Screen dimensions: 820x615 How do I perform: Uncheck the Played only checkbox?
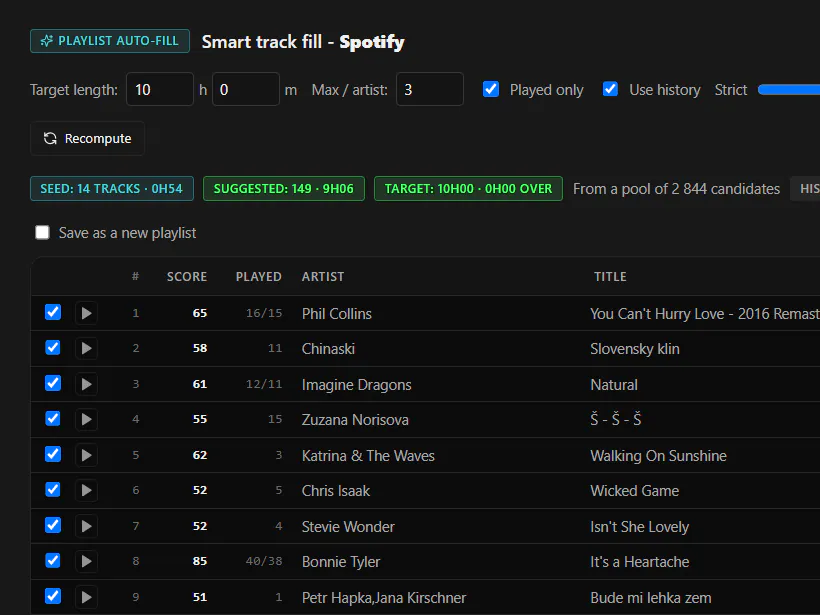tap(491, 89)
